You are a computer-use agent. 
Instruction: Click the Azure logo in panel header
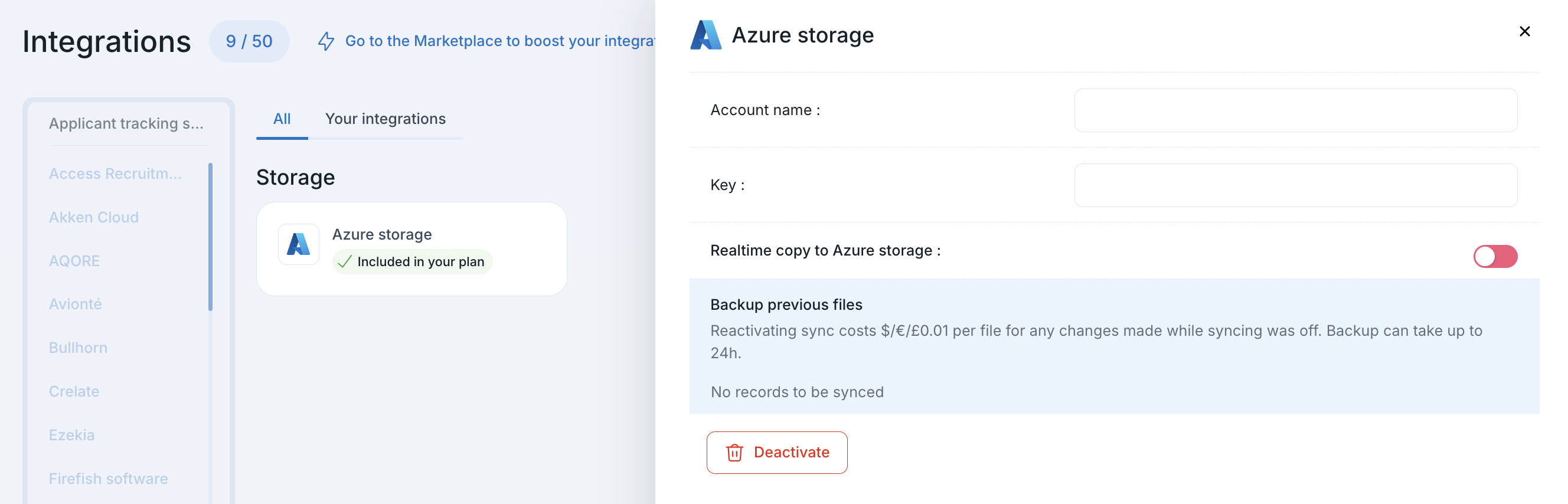pyautogui.click(x=705, y=35)
